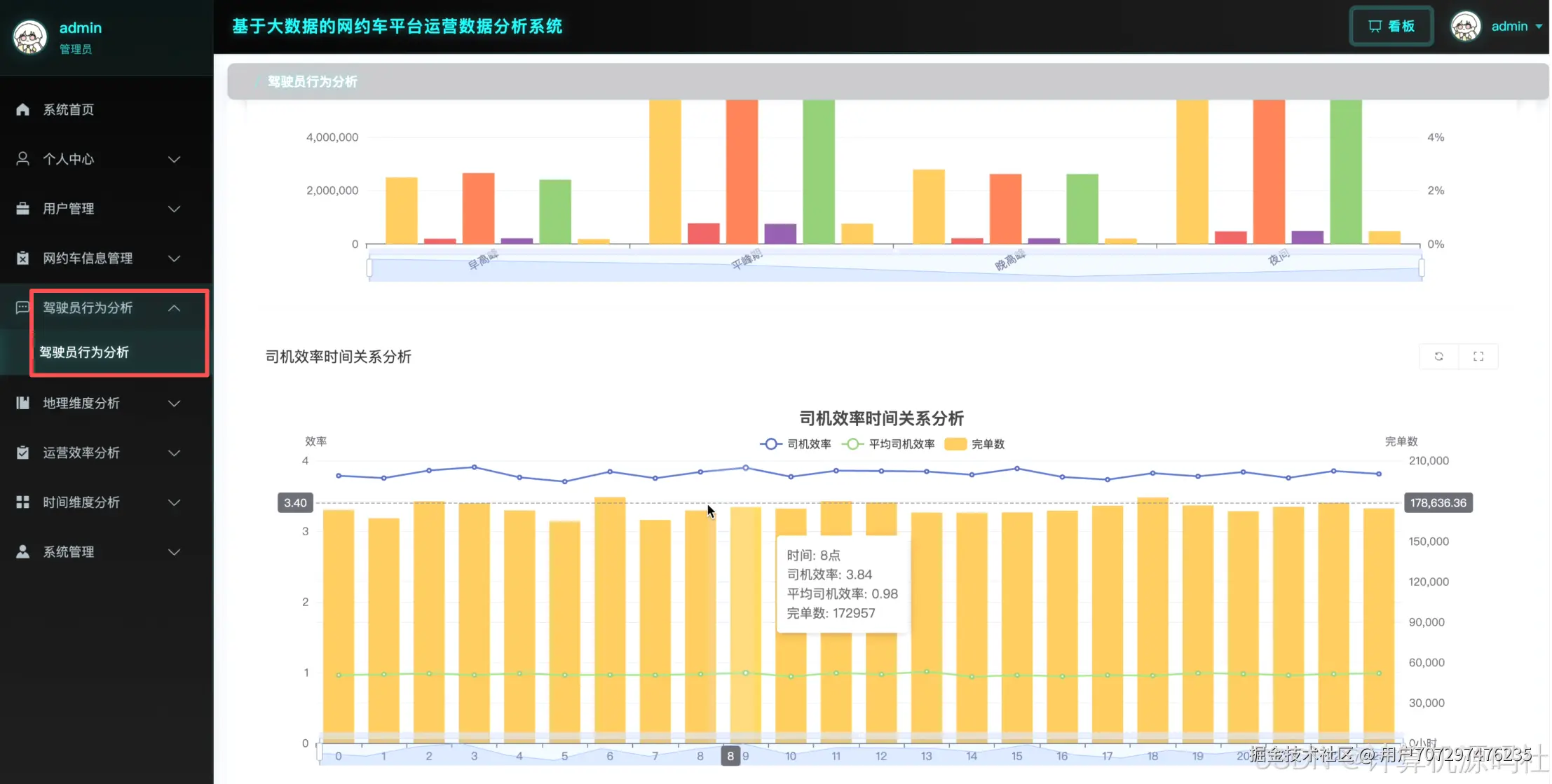Click the refresh icon above the efficiency chart

pyautogui.click(x=1438, y=357)
